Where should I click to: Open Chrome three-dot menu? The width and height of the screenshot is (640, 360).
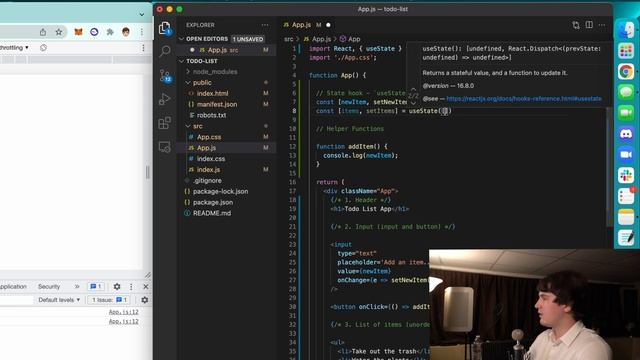(142, 32)
